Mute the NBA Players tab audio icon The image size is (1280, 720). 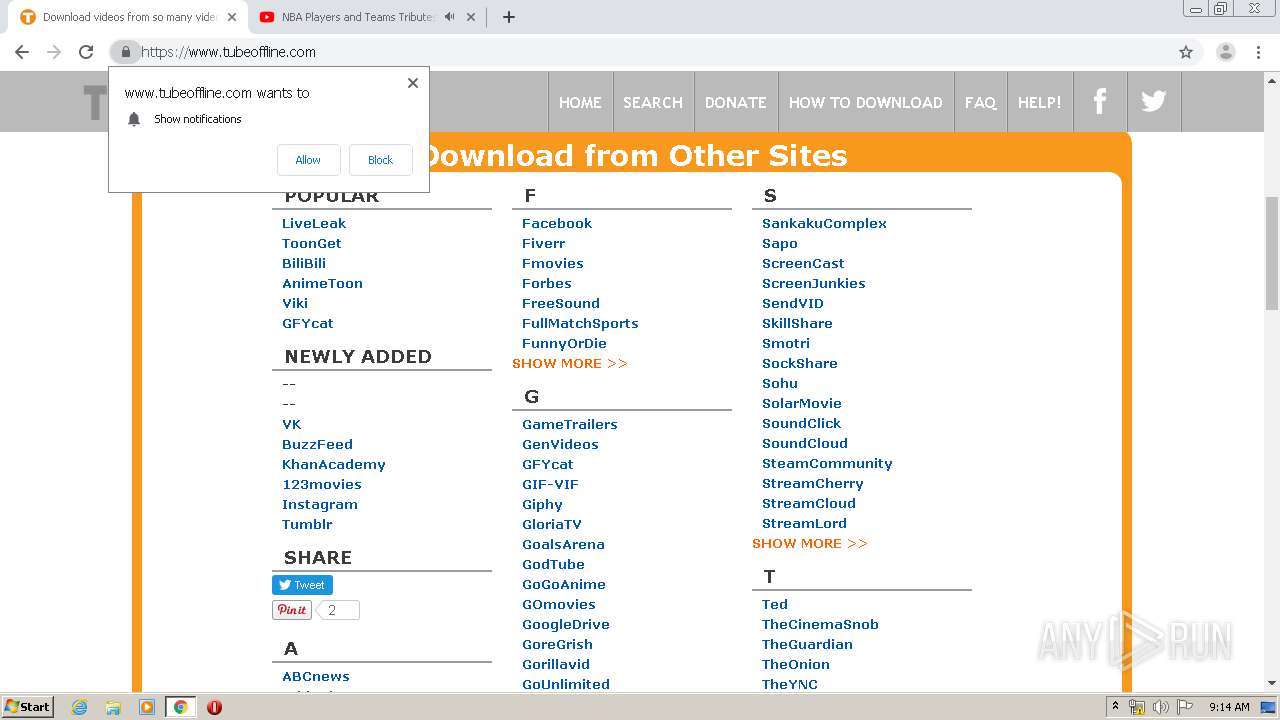(x=449, y=17)
